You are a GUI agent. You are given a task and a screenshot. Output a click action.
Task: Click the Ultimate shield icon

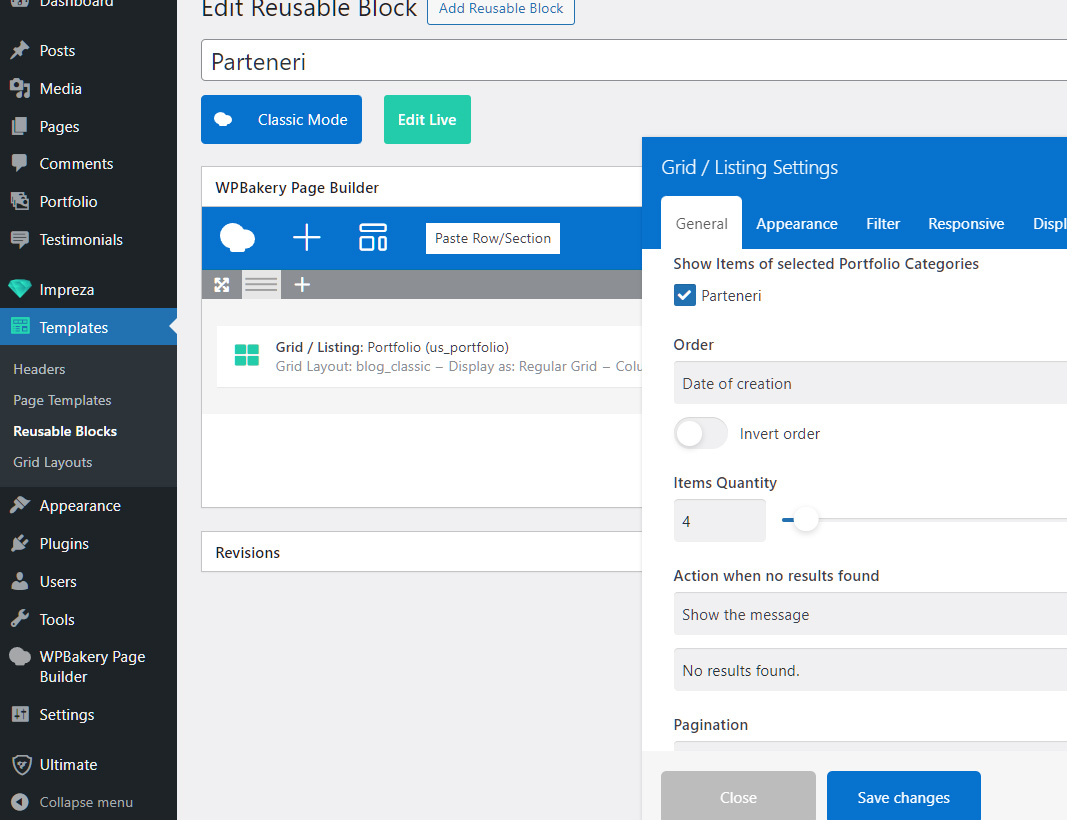pos(21,765)
